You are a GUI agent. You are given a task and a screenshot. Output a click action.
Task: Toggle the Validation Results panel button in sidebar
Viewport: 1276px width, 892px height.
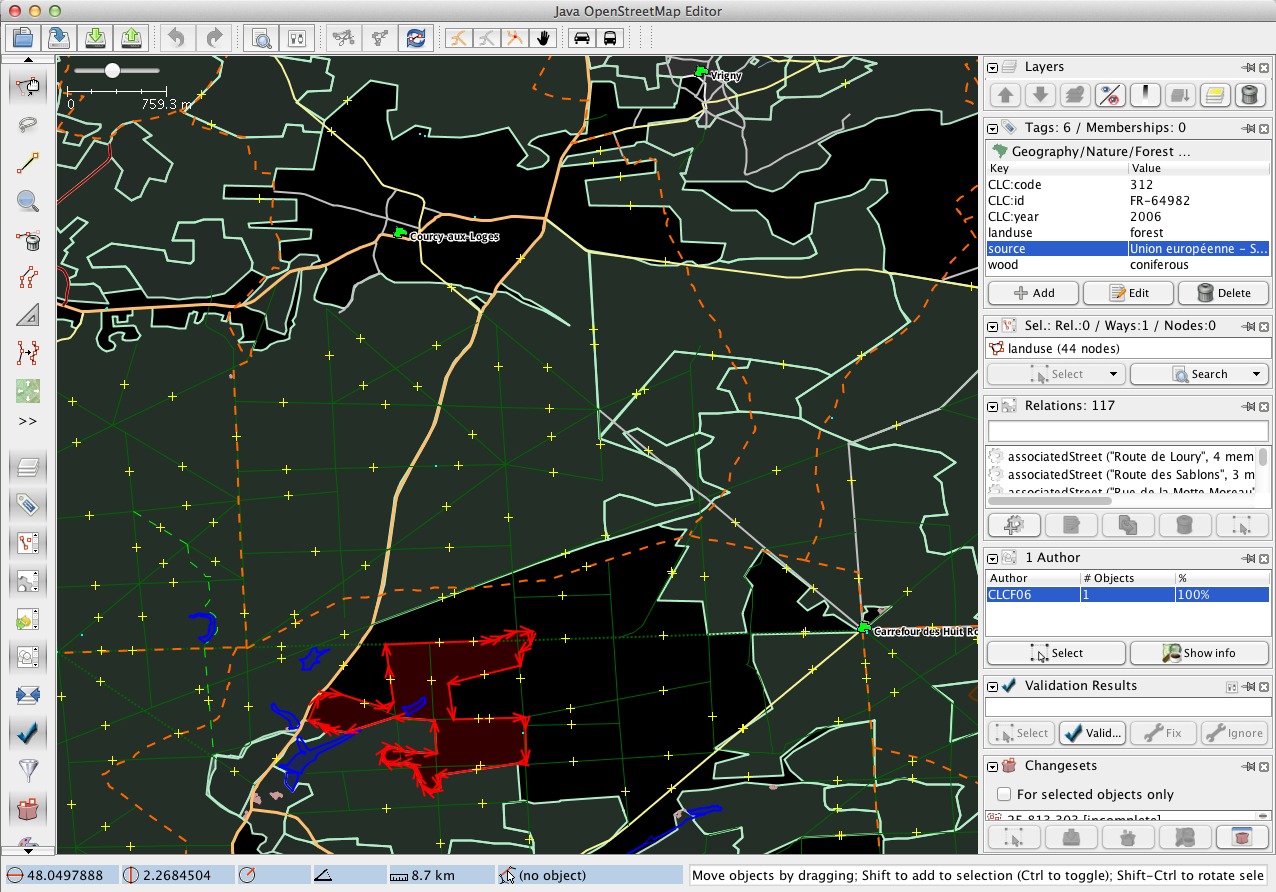pyautogui.click(x=28, y=732)
